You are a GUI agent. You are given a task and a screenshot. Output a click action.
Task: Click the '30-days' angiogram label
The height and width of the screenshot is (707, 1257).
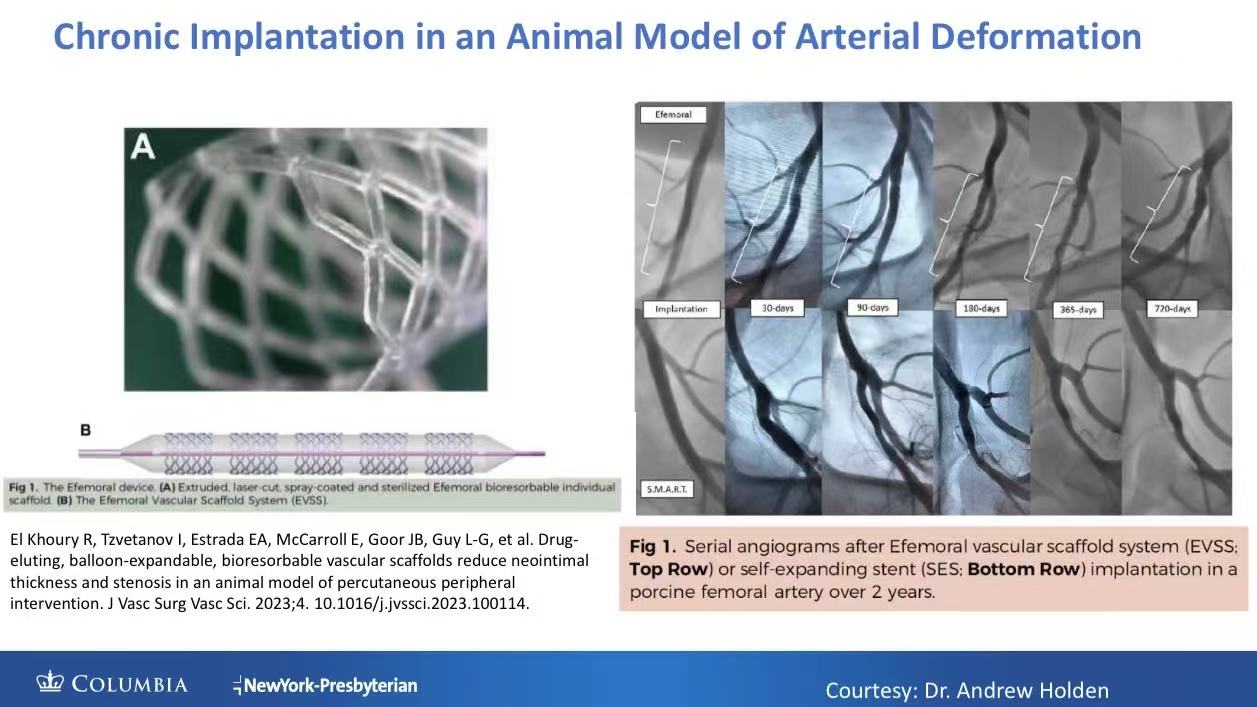(777, 308)
